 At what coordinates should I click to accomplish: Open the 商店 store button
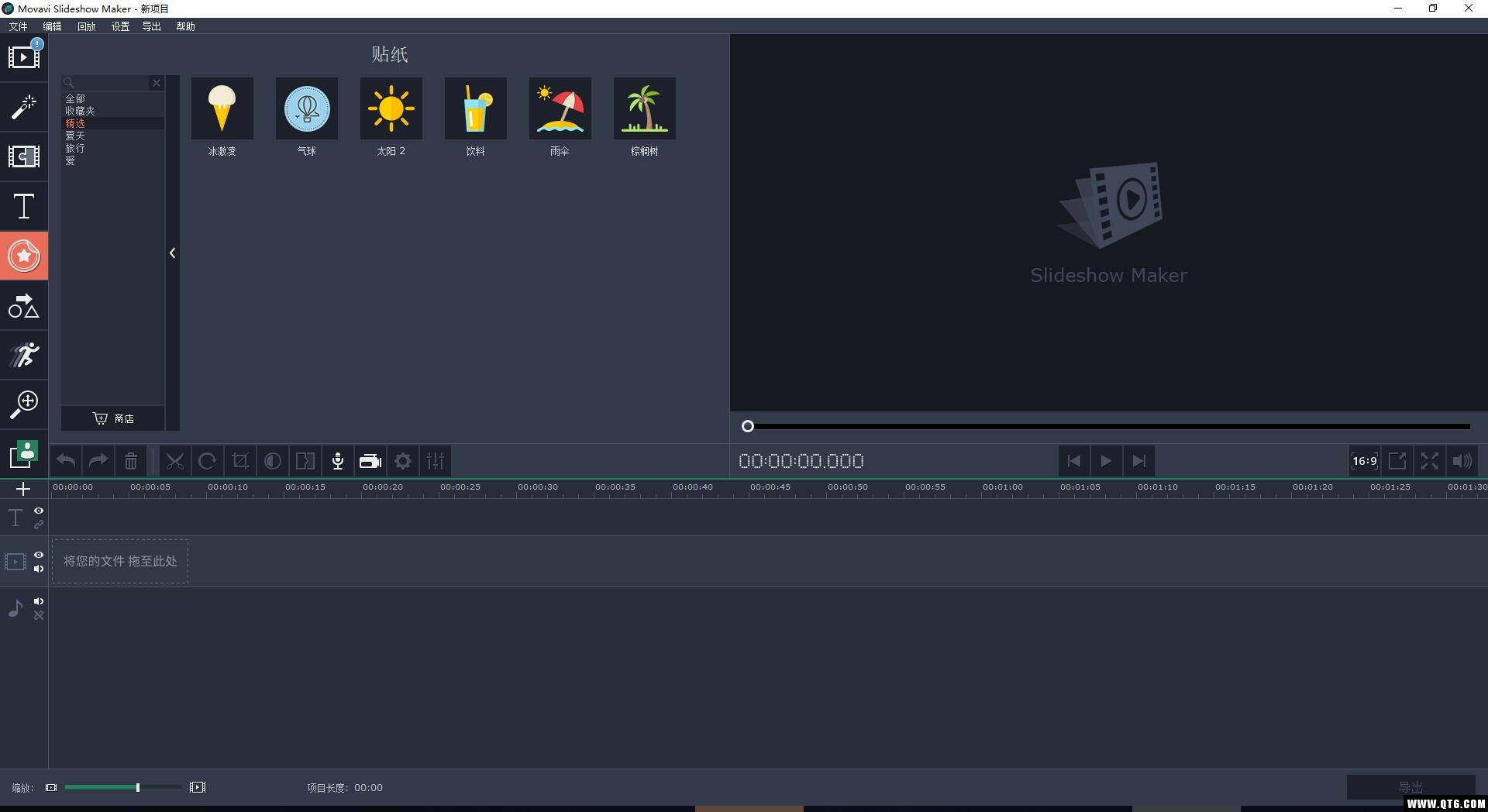point(113,418)
